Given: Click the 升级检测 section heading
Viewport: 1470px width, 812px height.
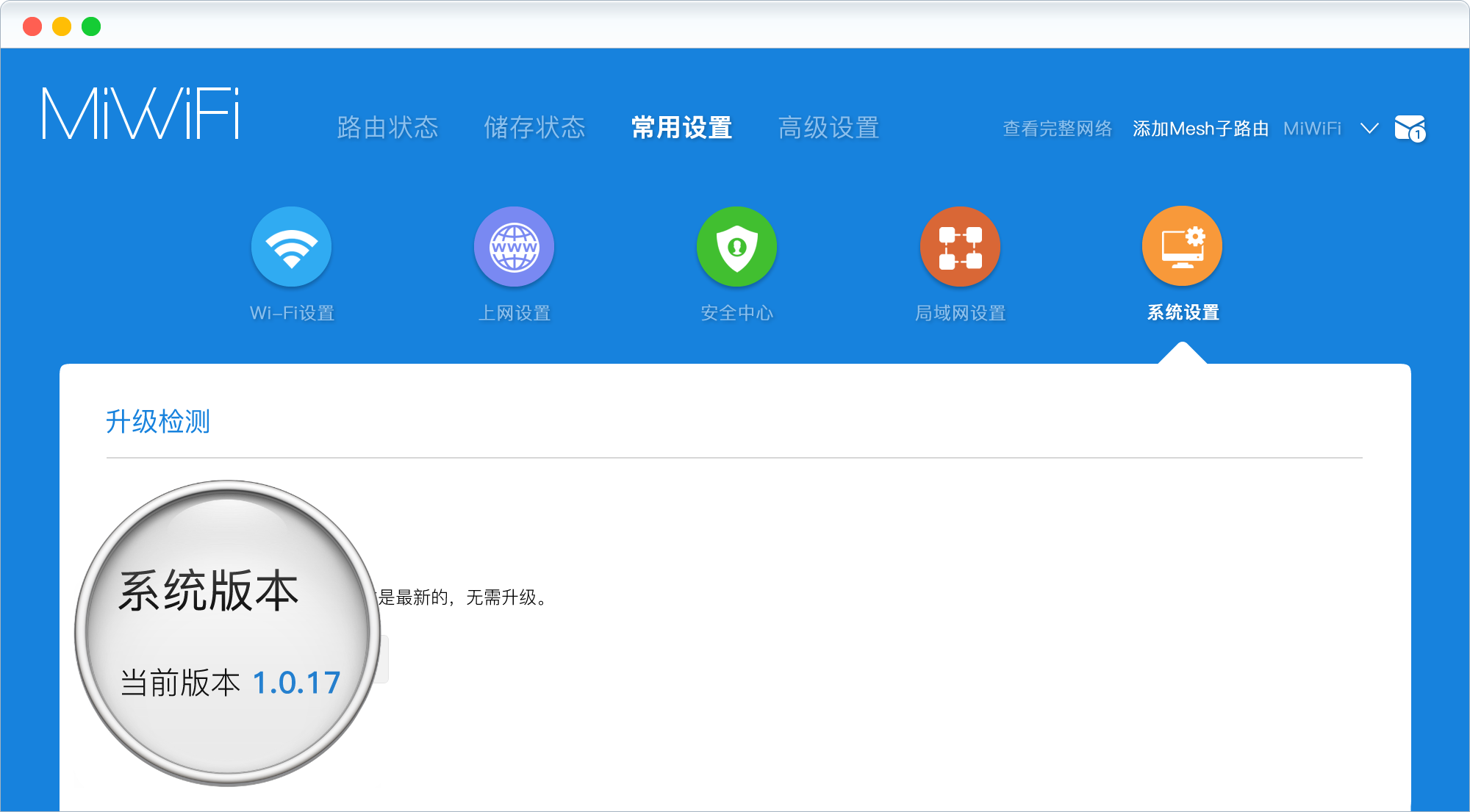Looking at the screenshot, I should tap(158, 422).
